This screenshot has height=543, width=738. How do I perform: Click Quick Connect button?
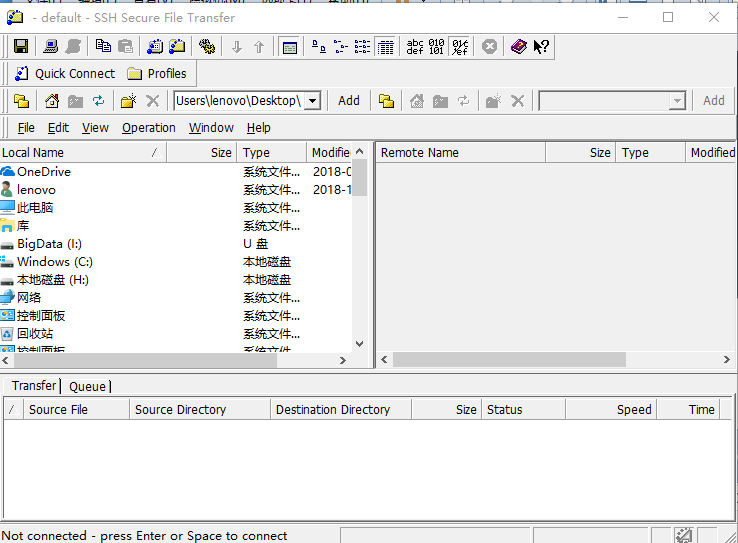tap(65, 73)
